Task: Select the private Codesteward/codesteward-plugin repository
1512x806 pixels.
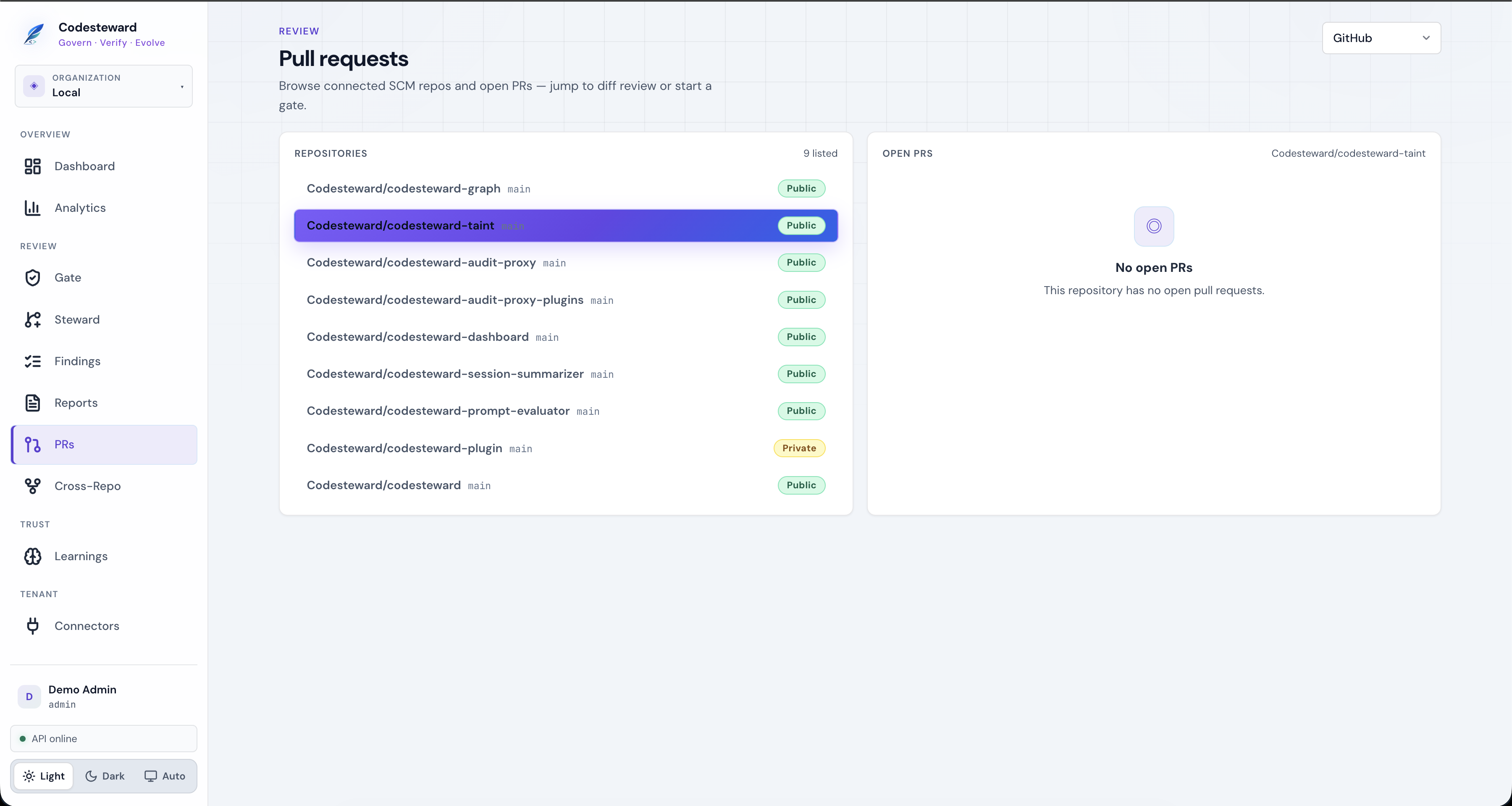Action: pyautogui.click(x=566, y=448)
